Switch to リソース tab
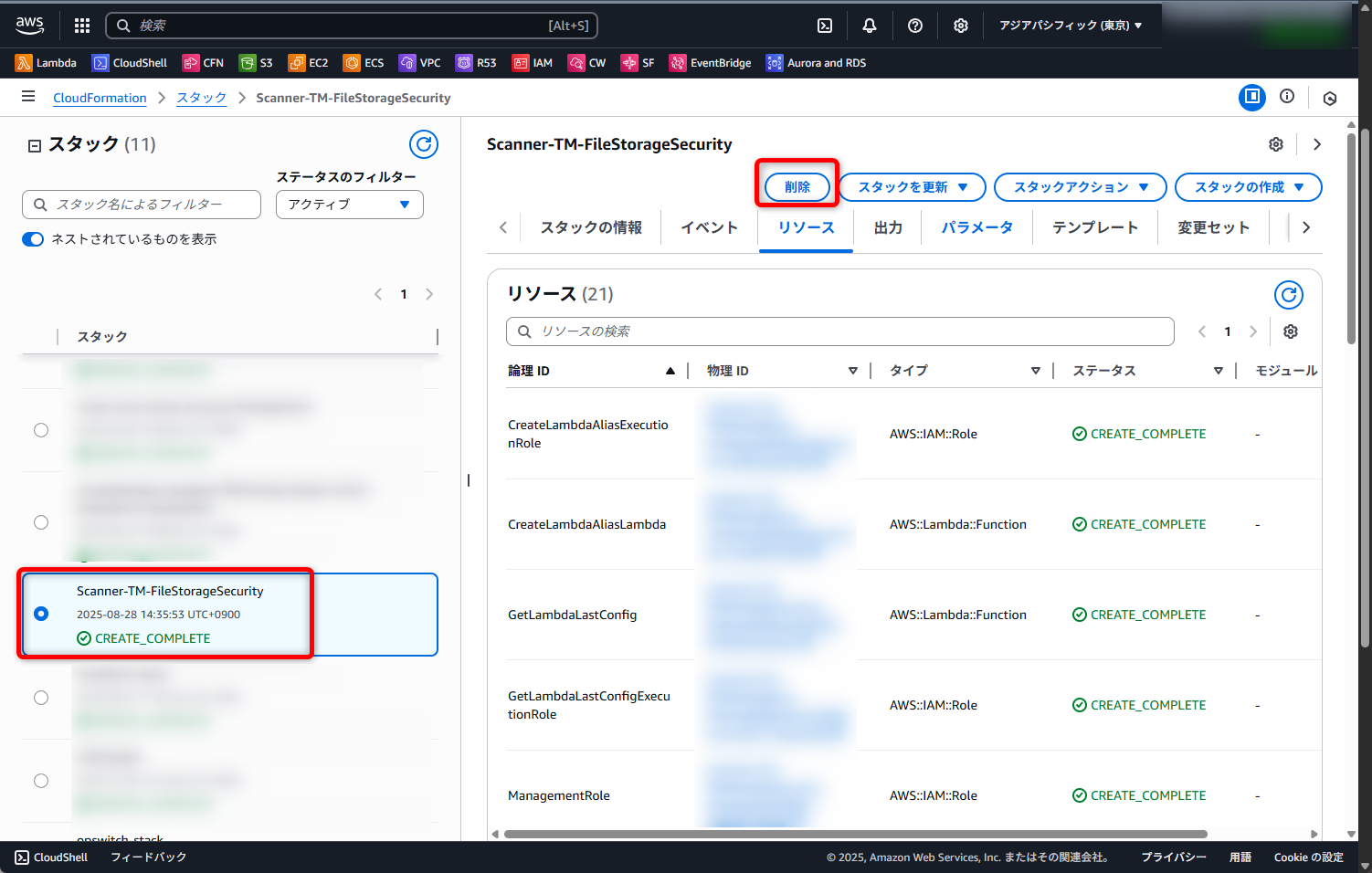The height and width of the screenshot is (873, 1372). (x=807, y=228)
